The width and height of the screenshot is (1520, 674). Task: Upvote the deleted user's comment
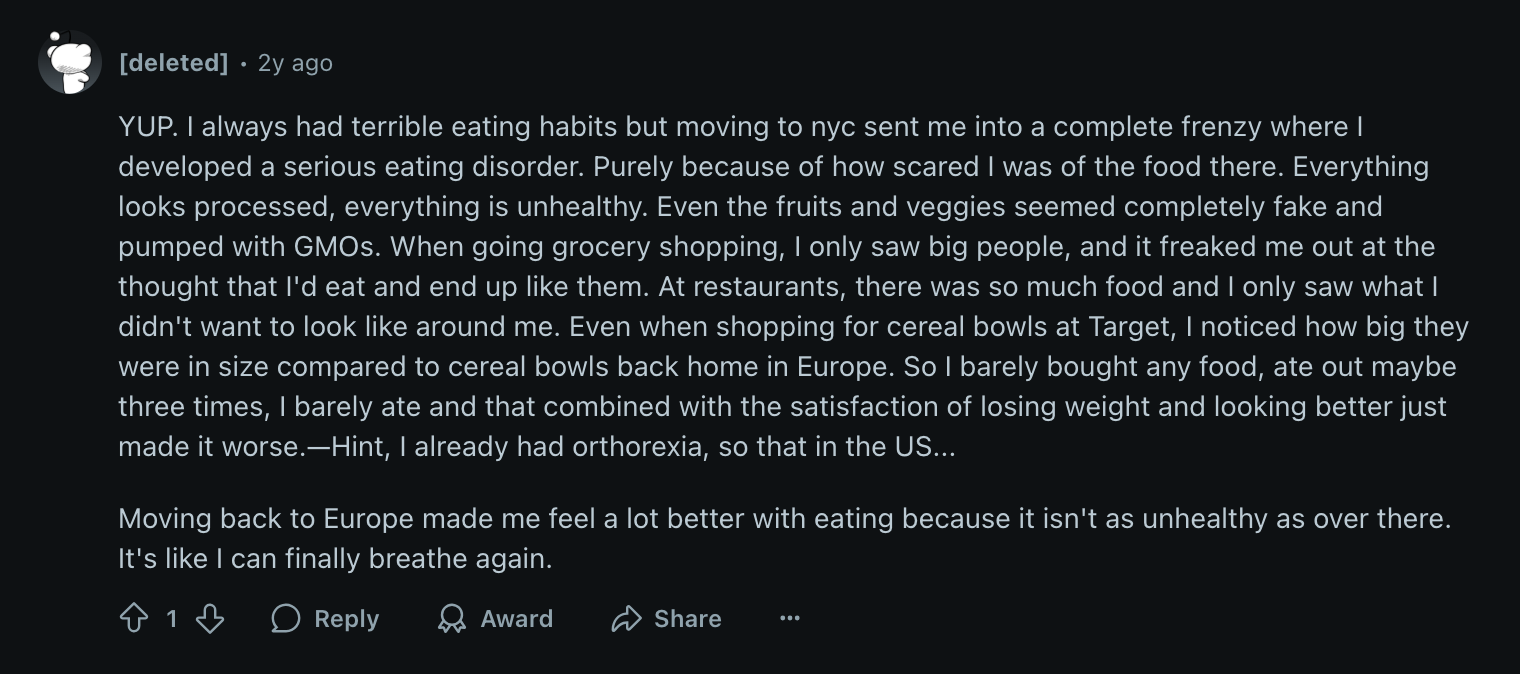click(133, 619)
